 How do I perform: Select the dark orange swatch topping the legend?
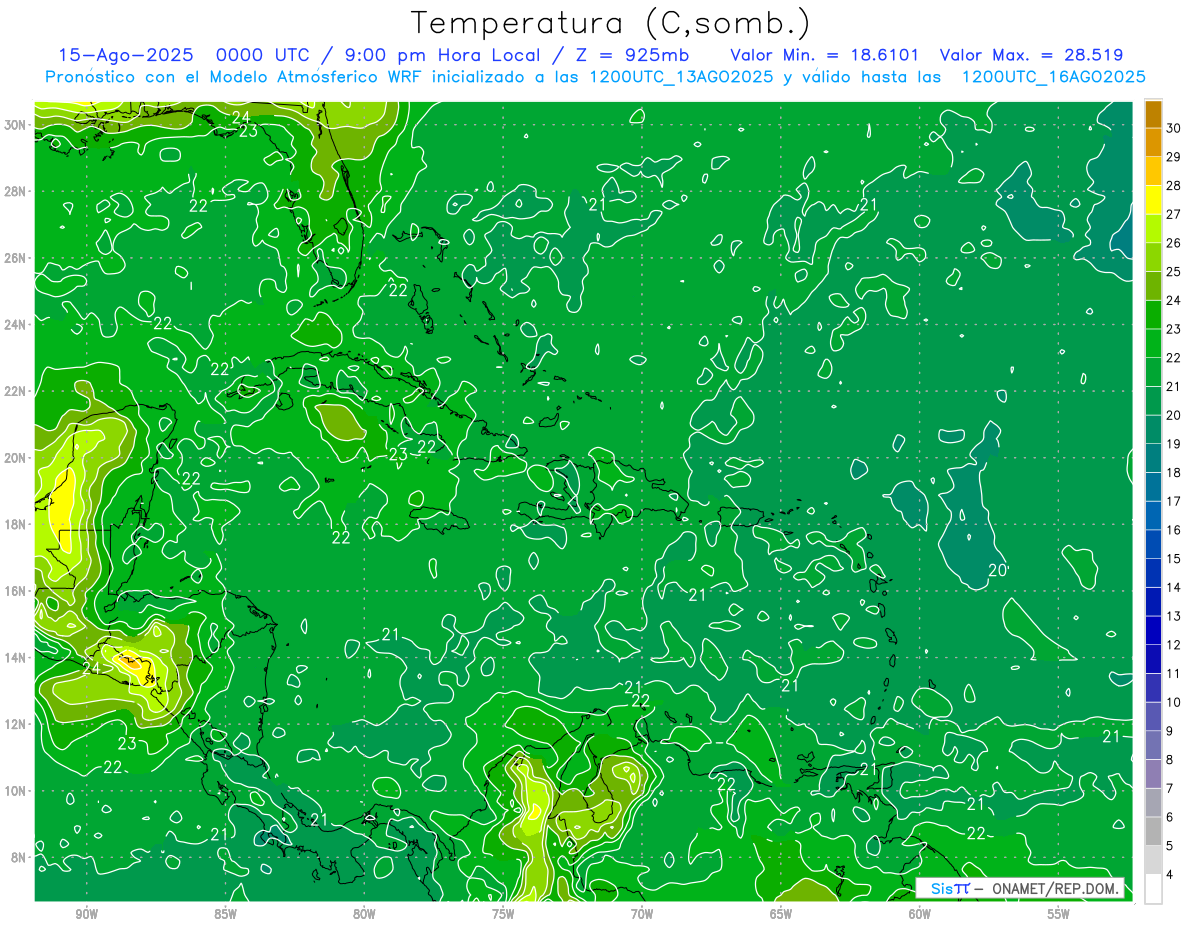(x=1153, y=113)
